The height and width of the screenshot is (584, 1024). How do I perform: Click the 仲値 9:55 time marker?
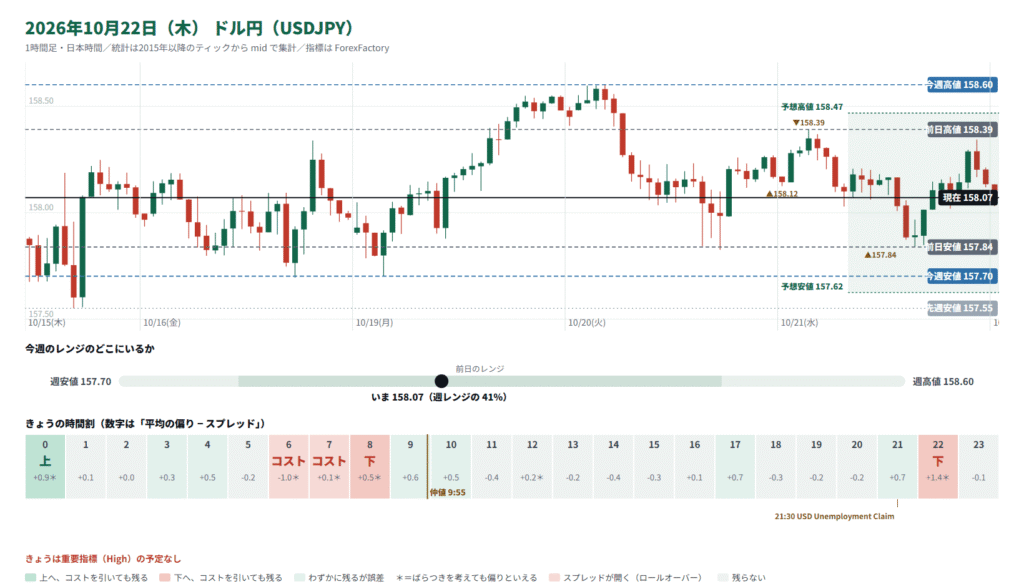coord(447,493)
